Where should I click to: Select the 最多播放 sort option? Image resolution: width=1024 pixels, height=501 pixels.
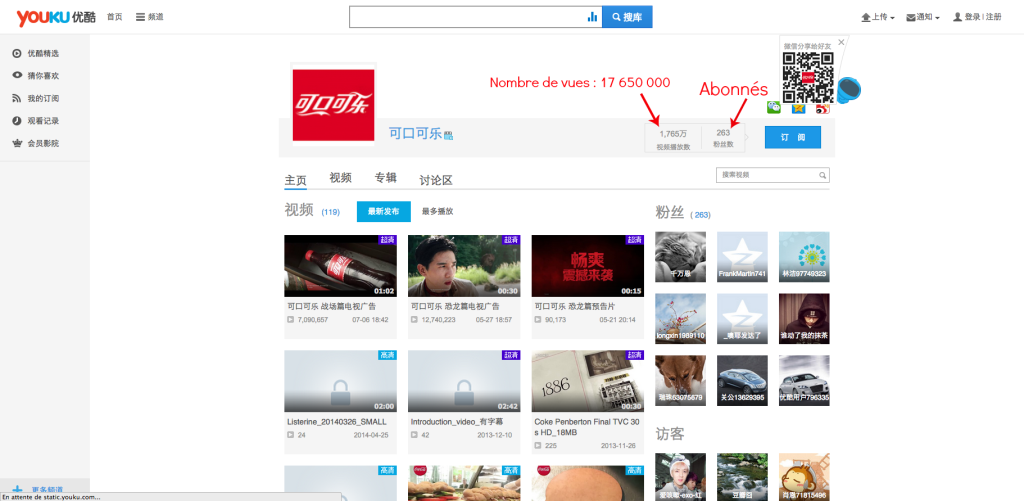pos(437,212)
